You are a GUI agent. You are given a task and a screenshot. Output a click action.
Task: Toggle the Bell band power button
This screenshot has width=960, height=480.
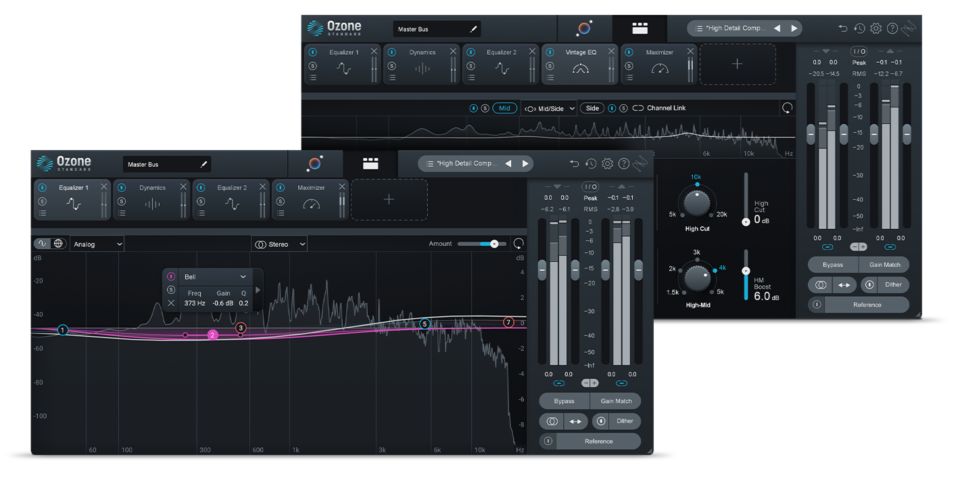(171, 277)
